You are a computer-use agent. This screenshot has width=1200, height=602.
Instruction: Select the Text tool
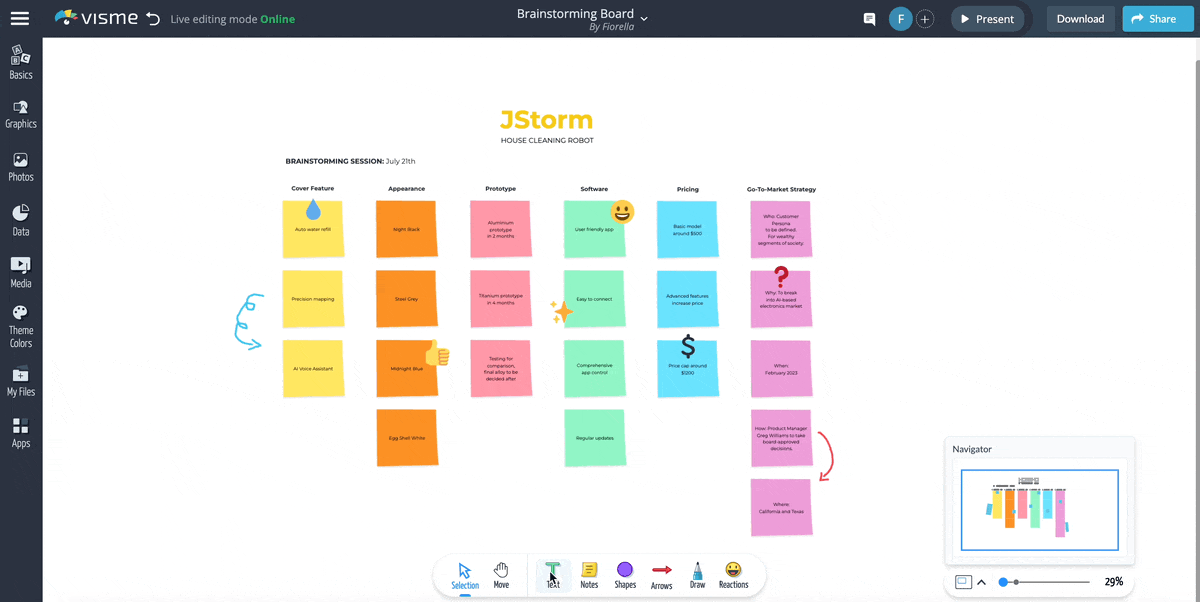pos(553,575)
